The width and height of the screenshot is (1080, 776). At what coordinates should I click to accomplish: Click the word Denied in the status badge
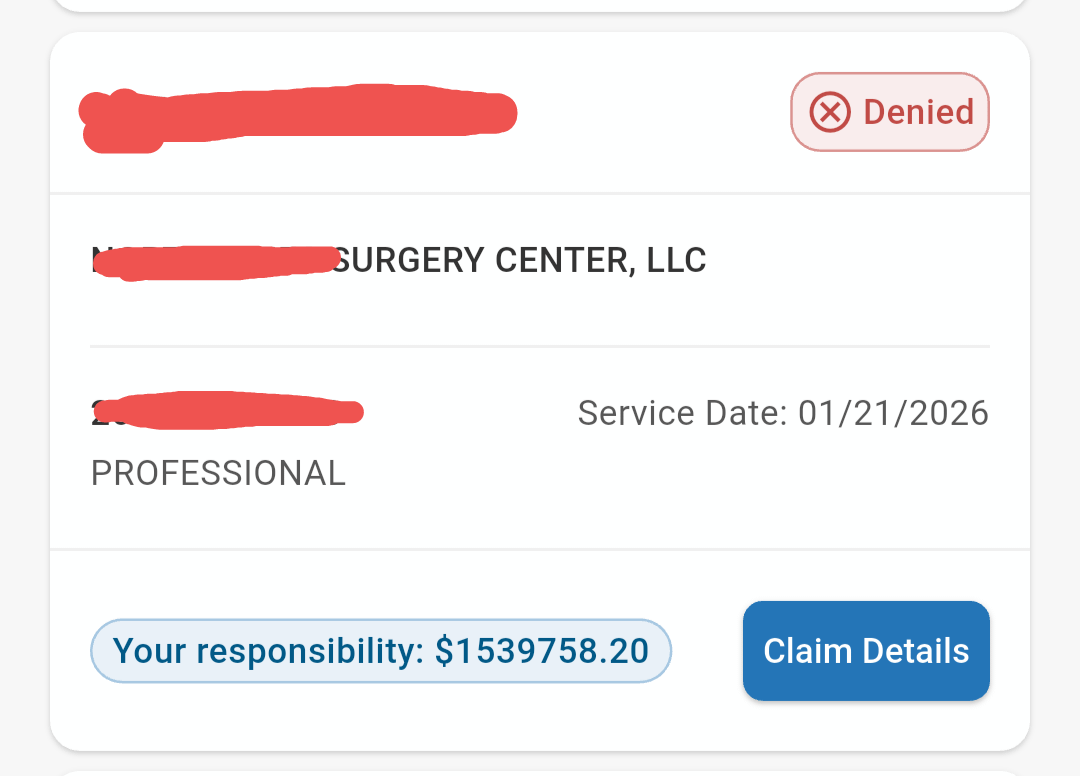tap(918, 112)
